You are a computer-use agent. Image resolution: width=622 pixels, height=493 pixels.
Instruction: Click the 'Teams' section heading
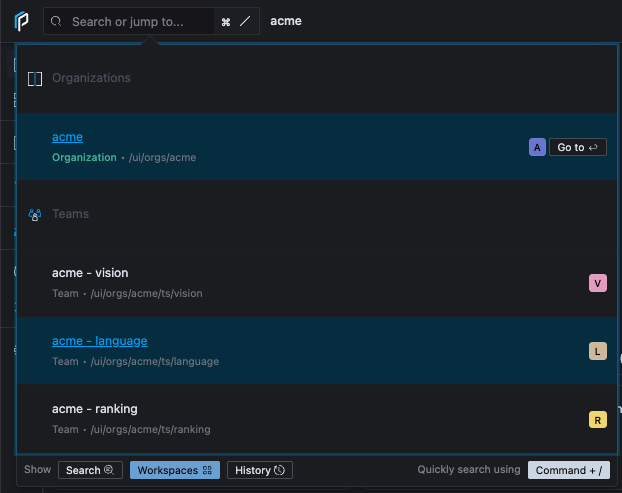coord(71,214)
